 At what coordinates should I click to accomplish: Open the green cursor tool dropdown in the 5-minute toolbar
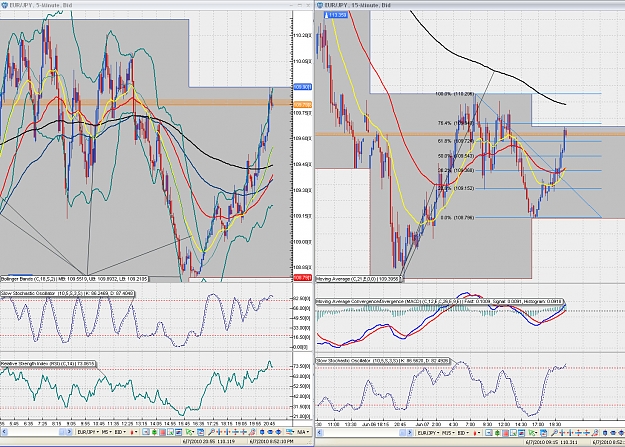coord(189,432)
